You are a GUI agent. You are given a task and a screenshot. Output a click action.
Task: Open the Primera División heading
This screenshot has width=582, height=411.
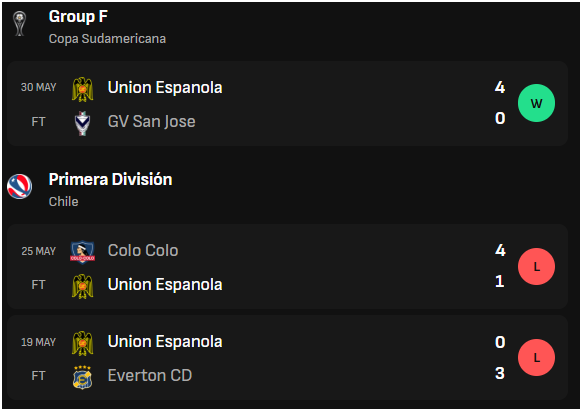click(x=111, y=179)
